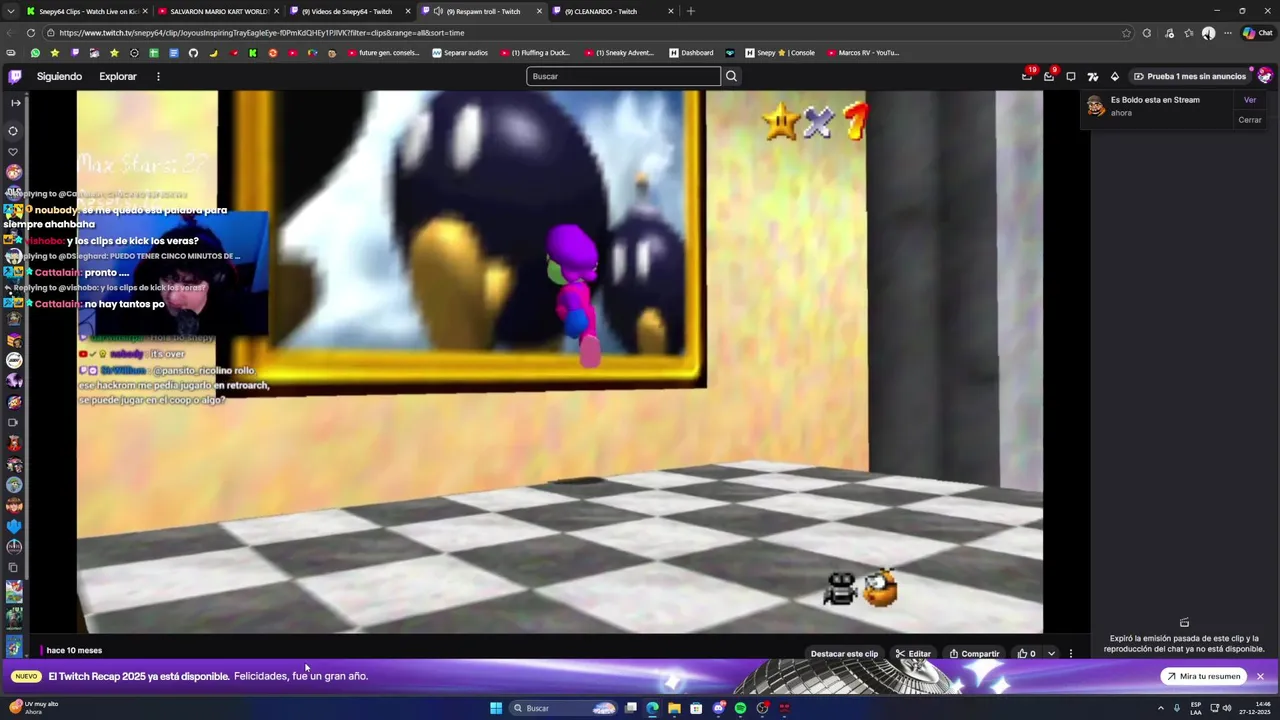Expand the chevron next to like count
This screenshot has width=1280, height=720.
(1051, 654)
